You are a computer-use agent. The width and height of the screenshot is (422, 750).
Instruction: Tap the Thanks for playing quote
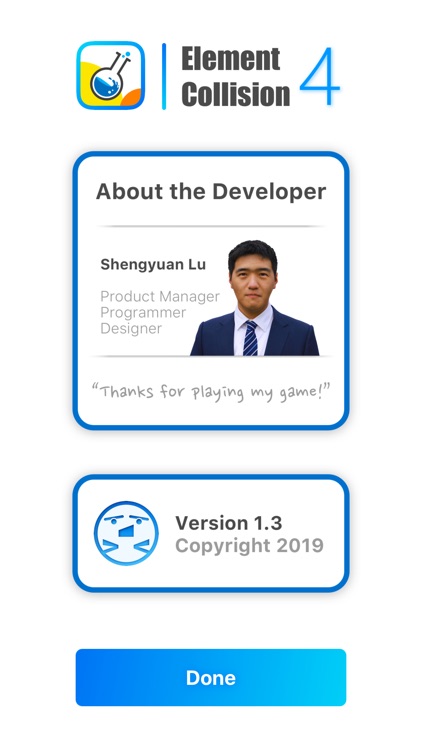click(x=211, y=391)
